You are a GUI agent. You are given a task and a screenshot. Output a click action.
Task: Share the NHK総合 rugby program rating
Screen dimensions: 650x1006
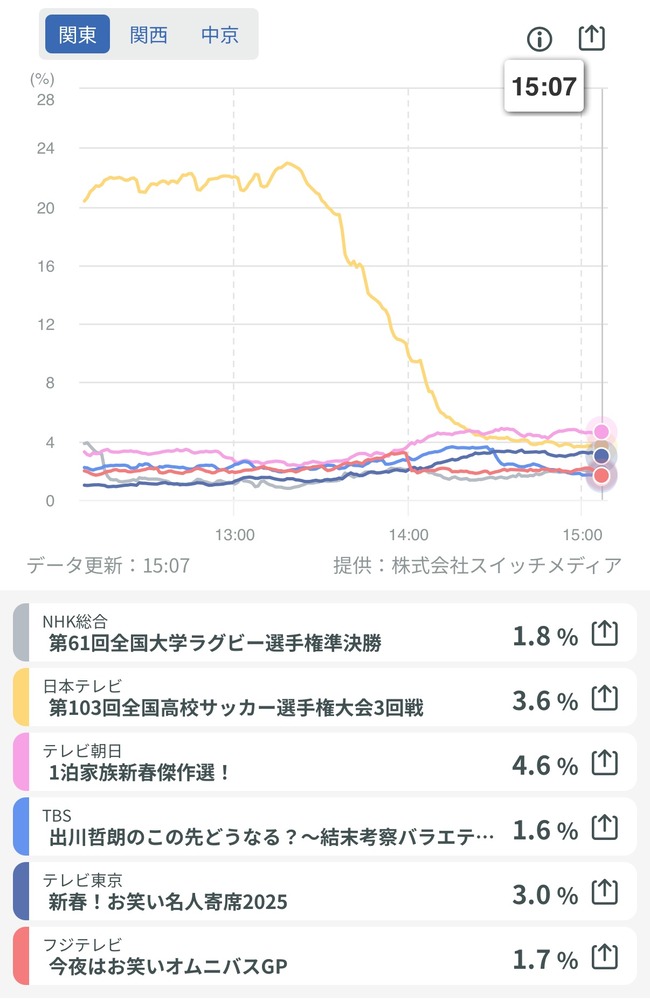pyautogui.click(x=604, y=634)
